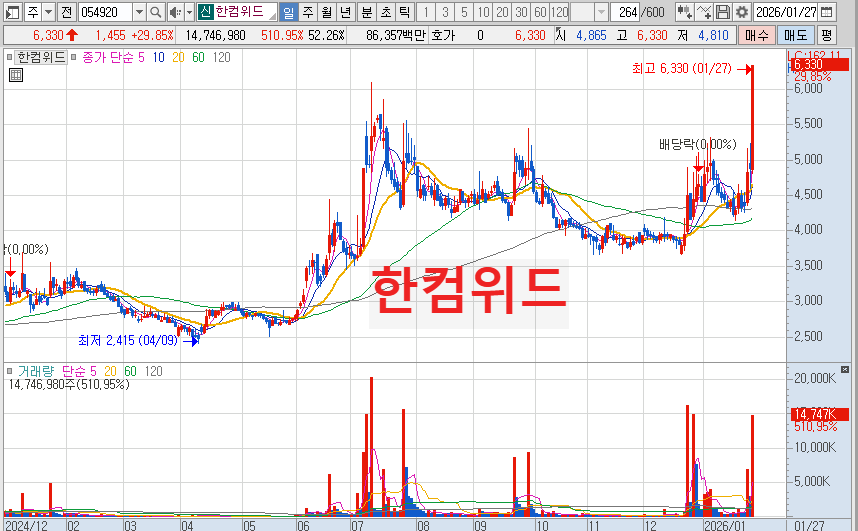Click the grid table icon under legend

[x=16, y=75]
